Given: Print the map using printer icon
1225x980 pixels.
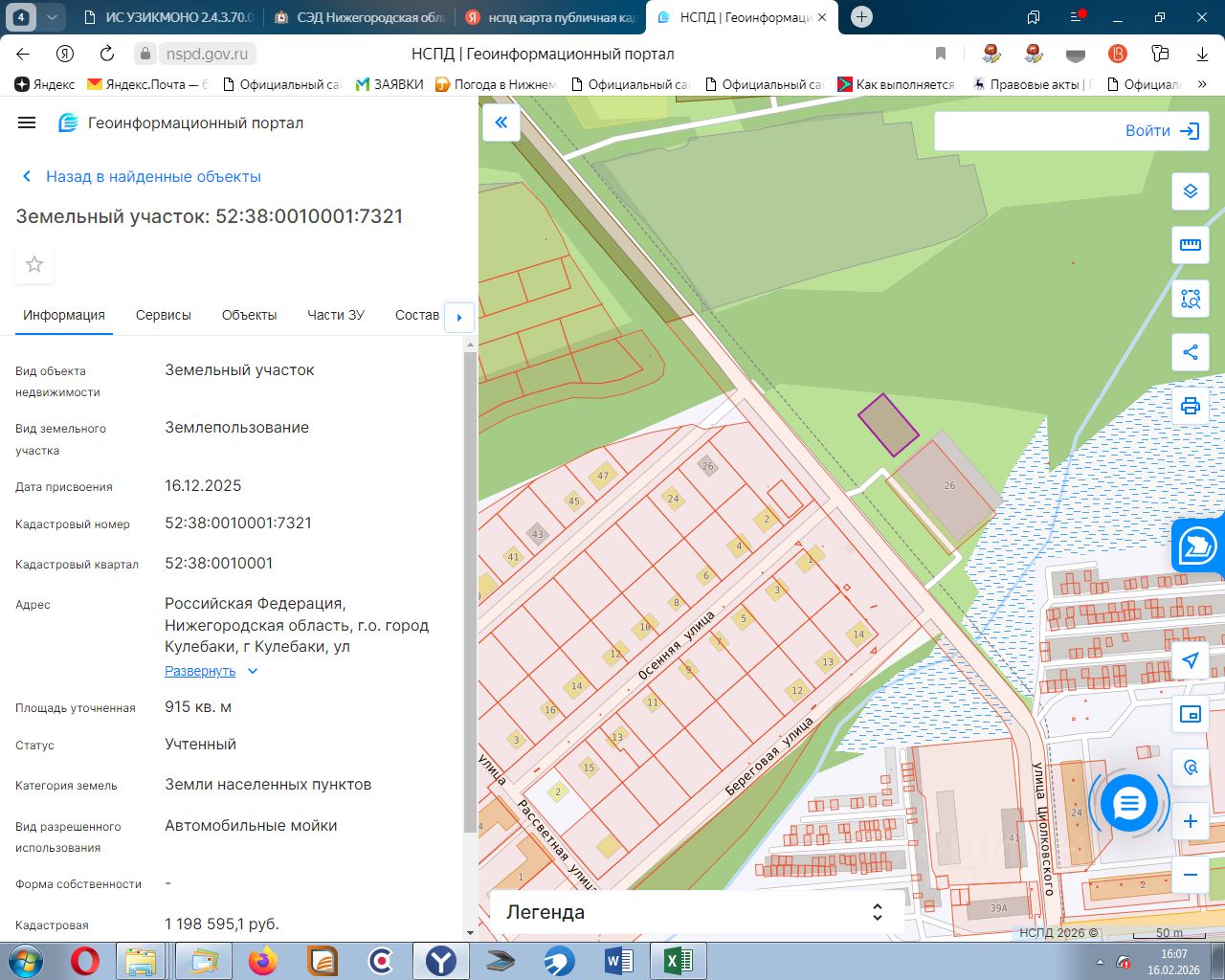Looking at the screenshot, I should point(1190,406).
